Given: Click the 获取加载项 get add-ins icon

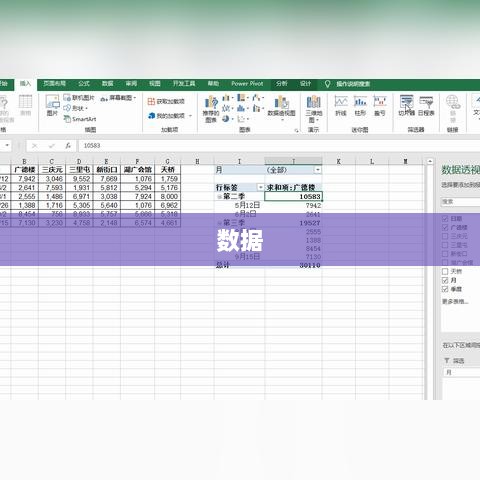Looking at the screenshot, I should click(151, 101).
